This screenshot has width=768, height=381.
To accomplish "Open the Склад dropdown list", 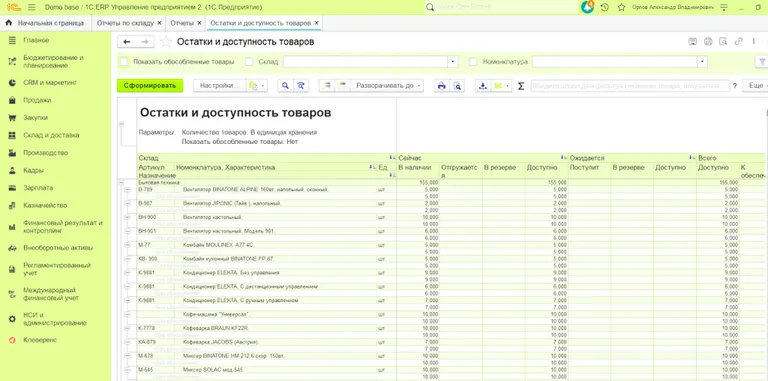I will click(x=453, y=62).
